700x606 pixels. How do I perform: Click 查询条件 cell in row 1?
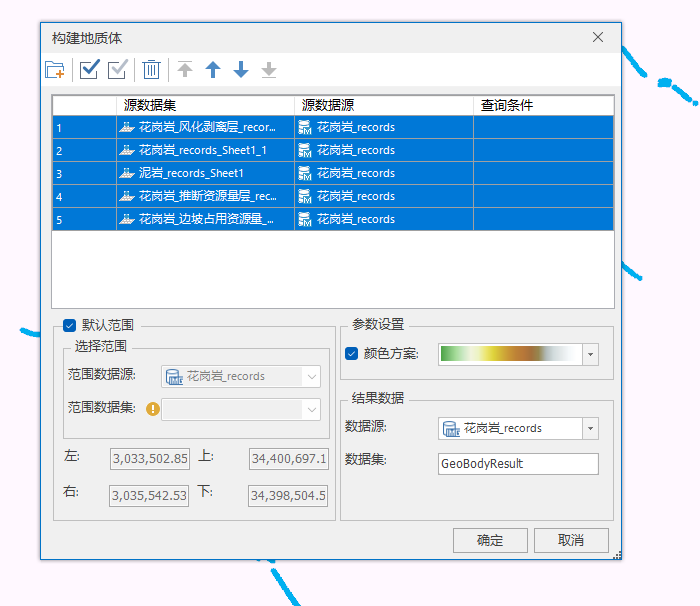point(543,127)
